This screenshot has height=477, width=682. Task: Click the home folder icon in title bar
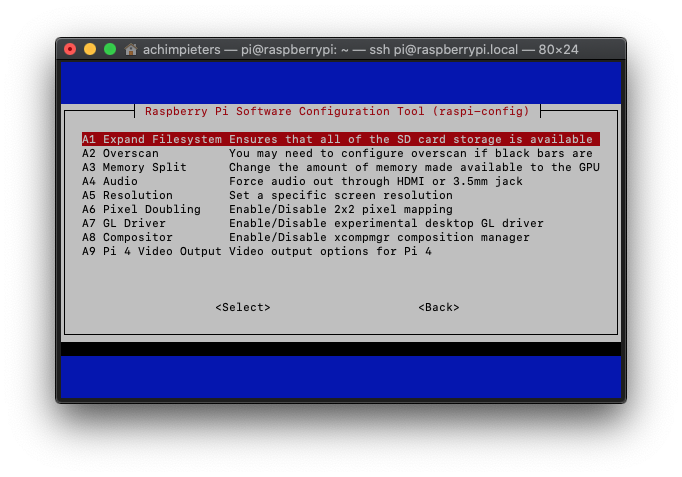pos(130,49)
